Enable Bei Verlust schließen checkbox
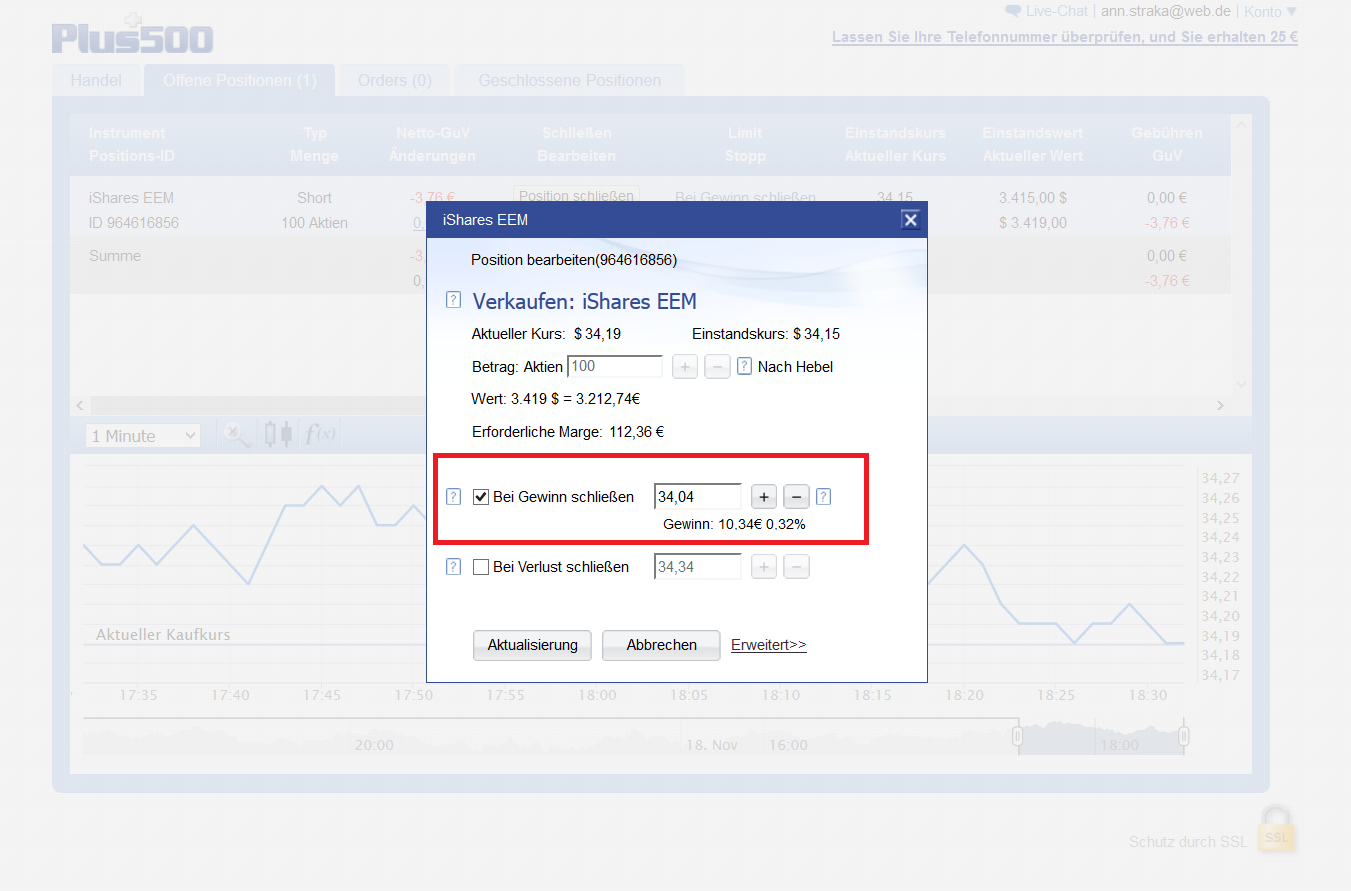Image resolution: width=1351 pixels, height=891 pixels. (481, 567)
